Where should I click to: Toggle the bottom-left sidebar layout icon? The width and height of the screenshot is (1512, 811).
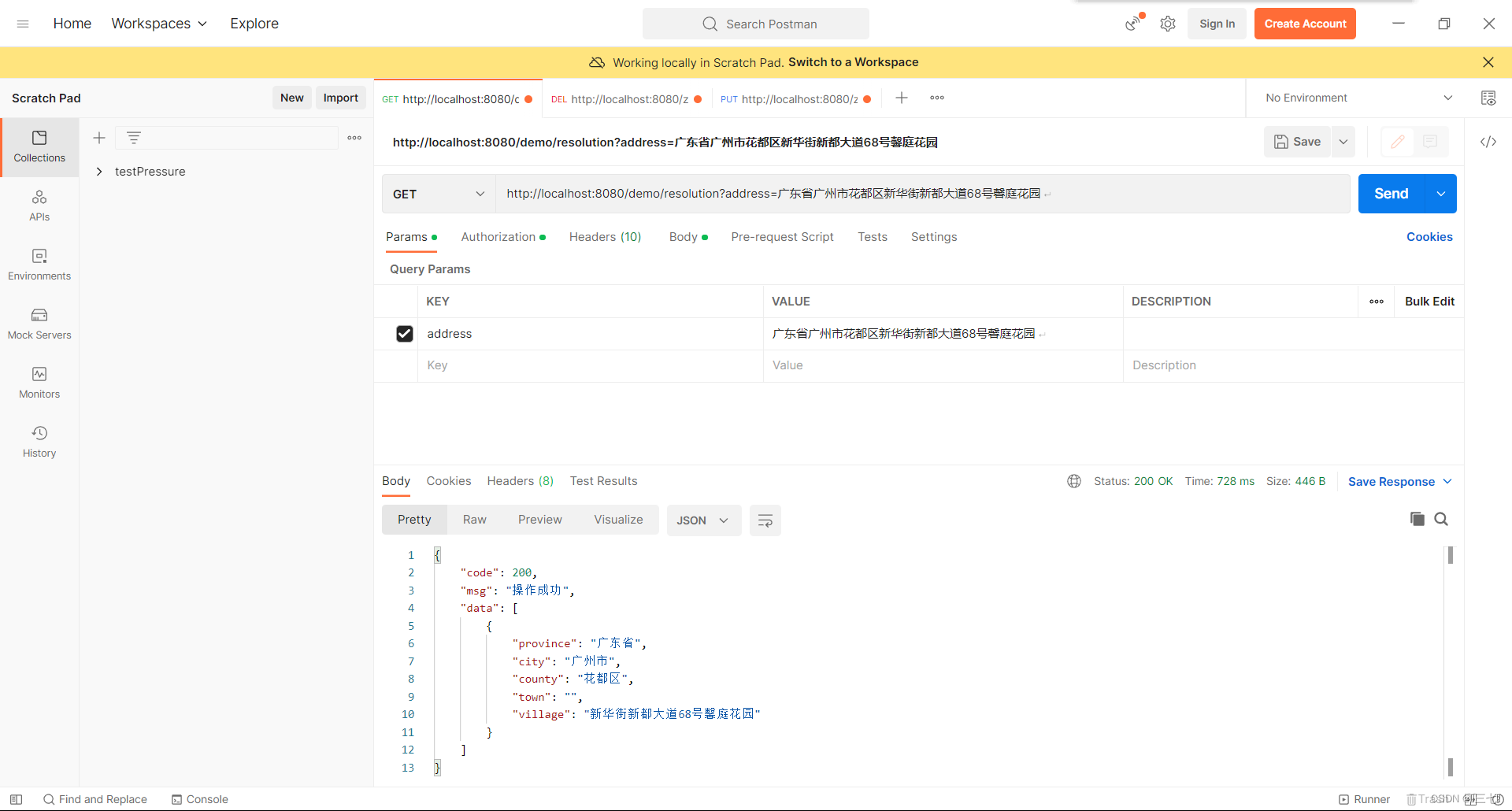[x=16, y=799]
